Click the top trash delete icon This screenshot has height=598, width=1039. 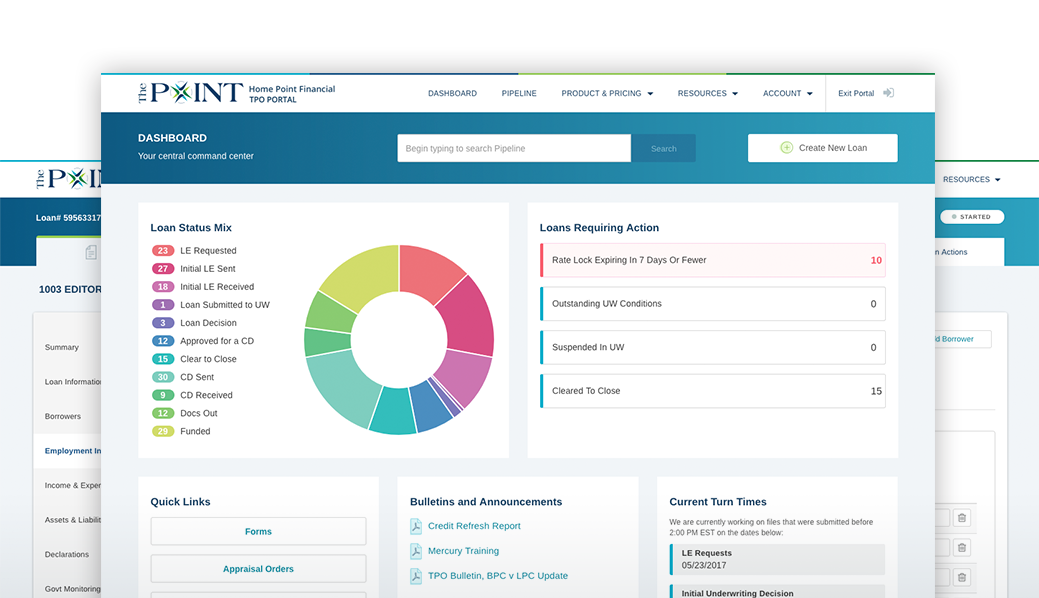pyautogui.click(x=962, y=517)
